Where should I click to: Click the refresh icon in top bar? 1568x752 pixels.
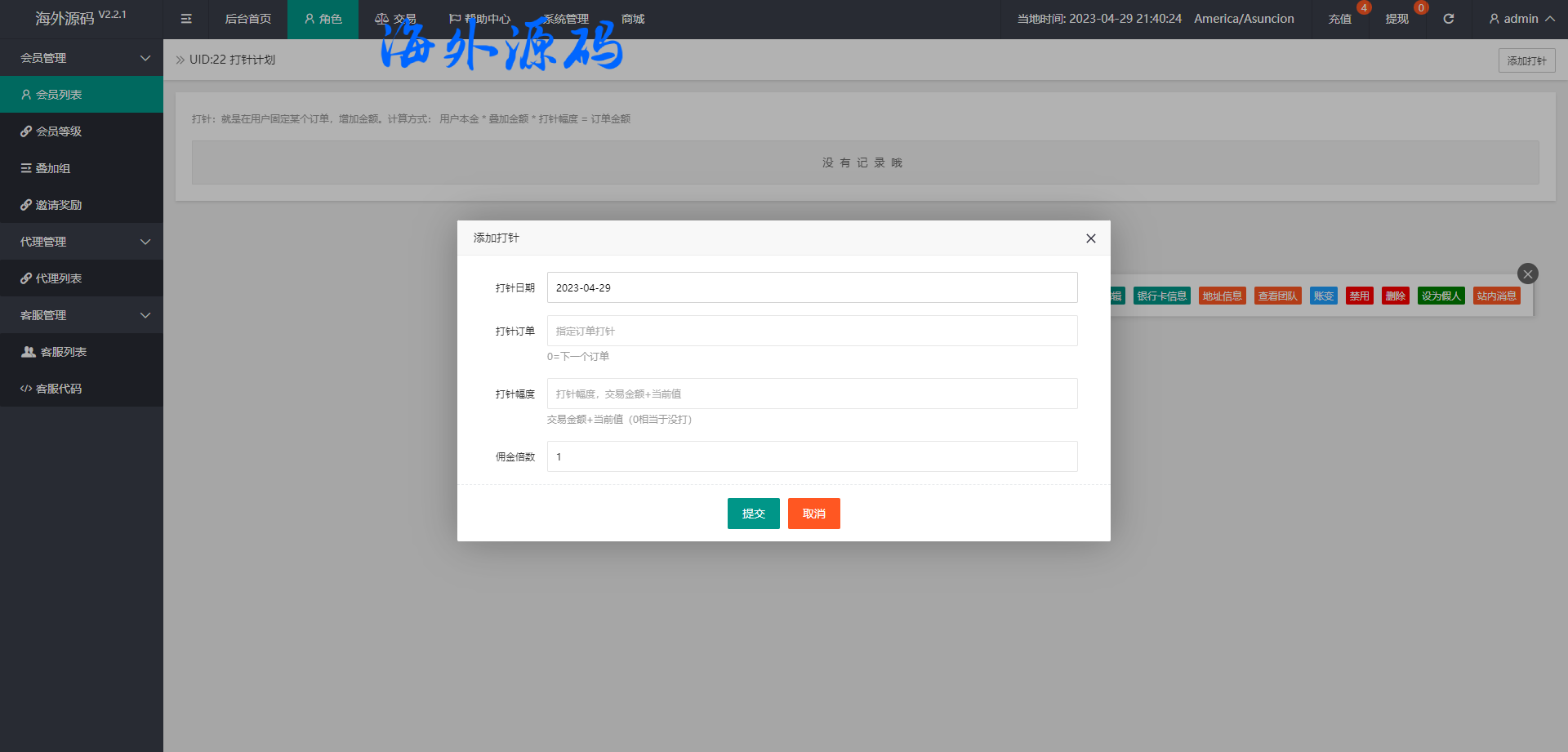pyautogui.click(x=1448, y=19)
